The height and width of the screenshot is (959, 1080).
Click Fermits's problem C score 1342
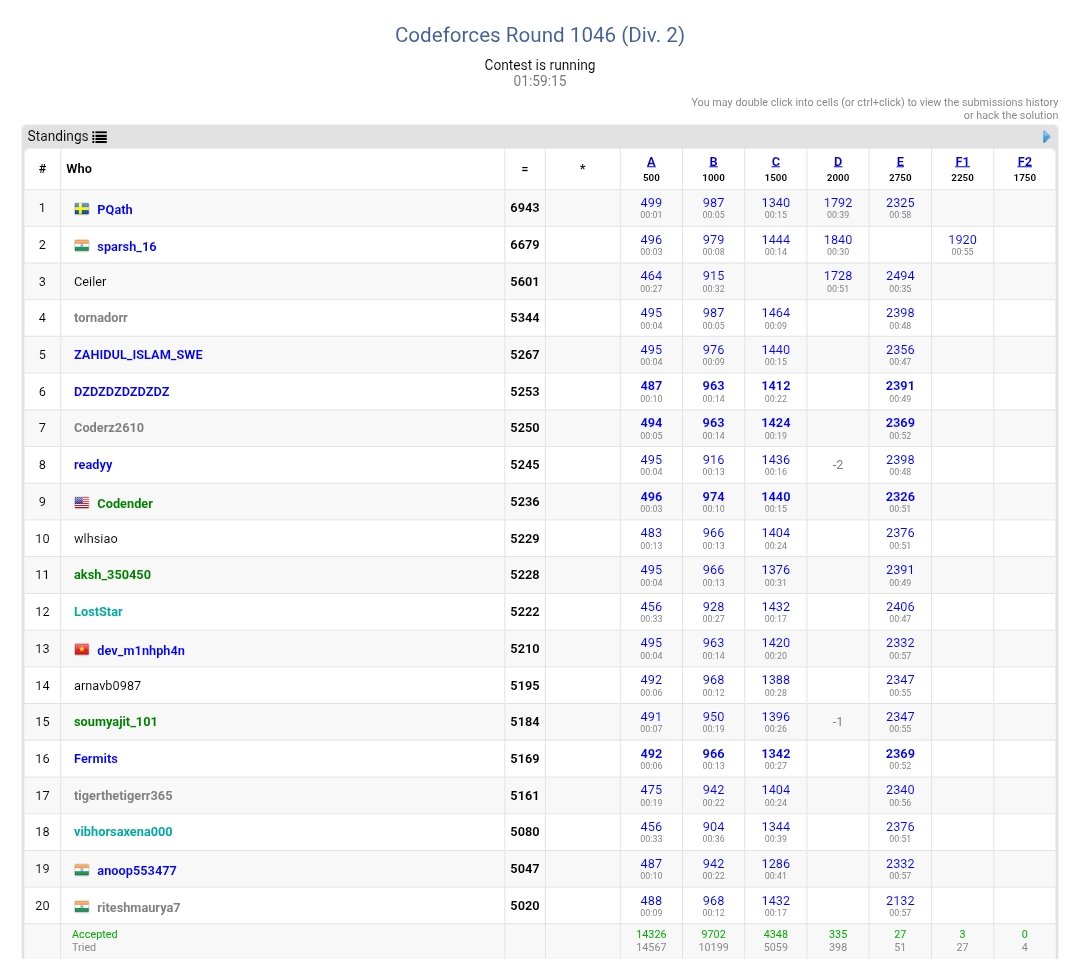[x=776, y=754]
